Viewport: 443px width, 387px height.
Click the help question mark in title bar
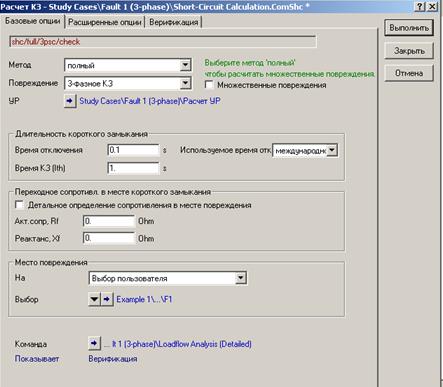[421, 6]
